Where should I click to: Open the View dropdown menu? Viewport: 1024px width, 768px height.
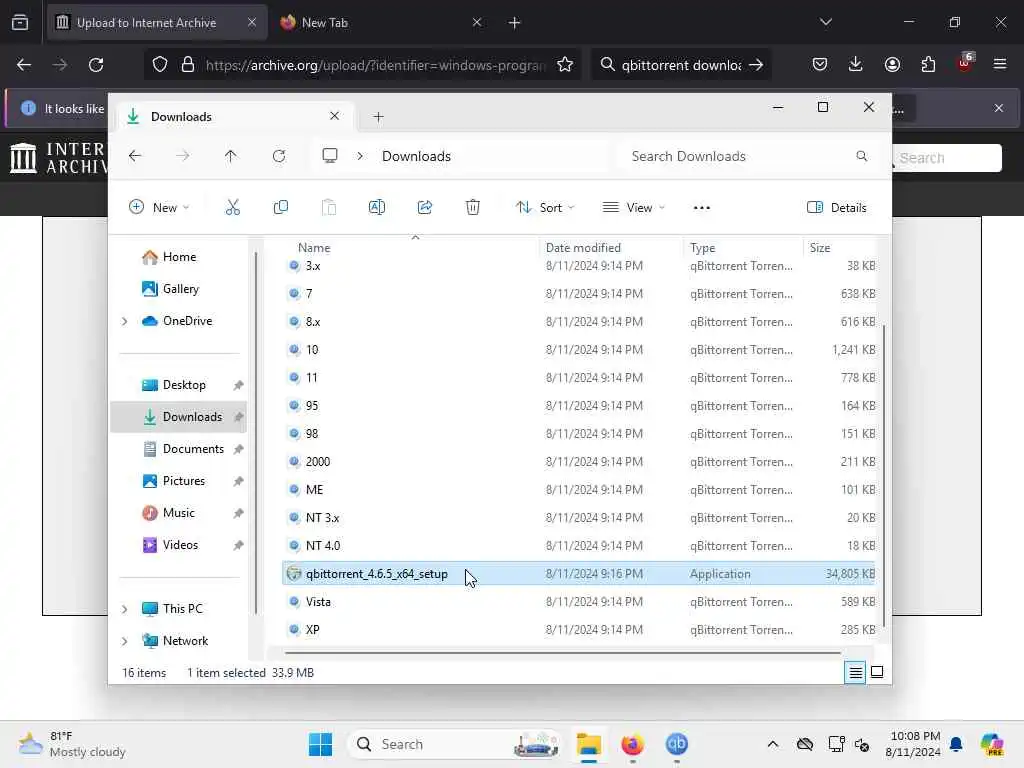click(633, 208)
